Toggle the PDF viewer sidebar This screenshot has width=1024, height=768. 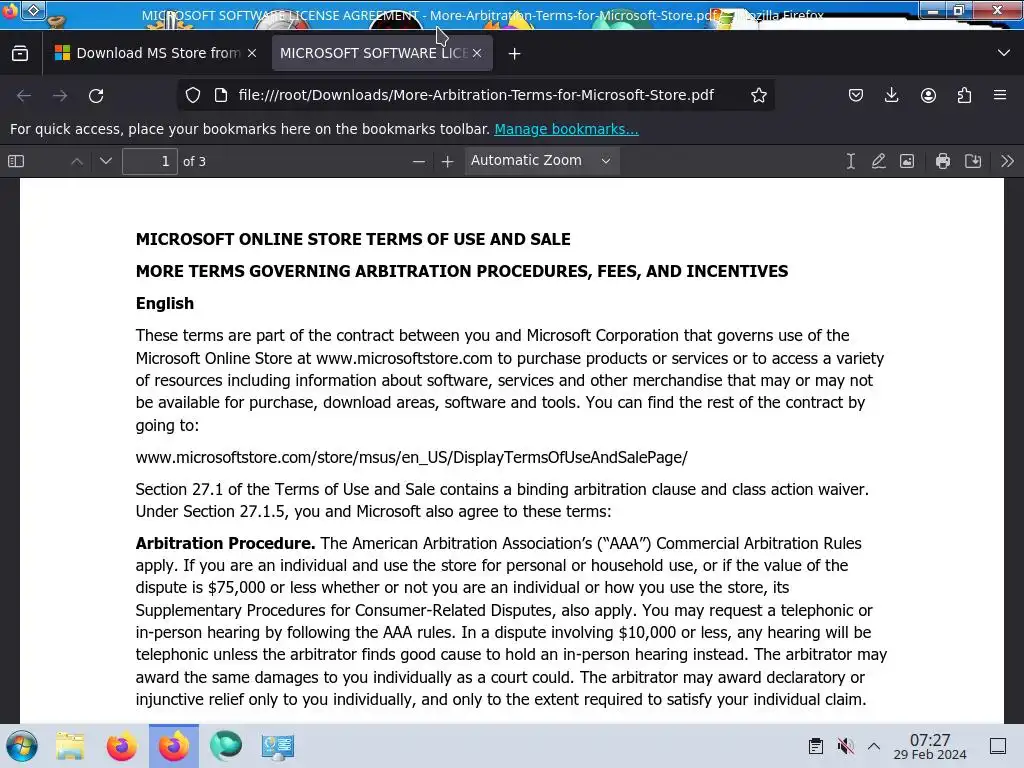[x=16, y=161]
